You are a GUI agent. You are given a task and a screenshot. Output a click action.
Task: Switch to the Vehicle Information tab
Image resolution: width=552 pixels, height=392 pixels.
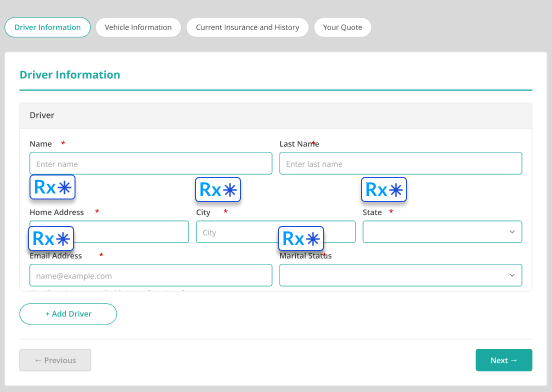coord(138,27)
